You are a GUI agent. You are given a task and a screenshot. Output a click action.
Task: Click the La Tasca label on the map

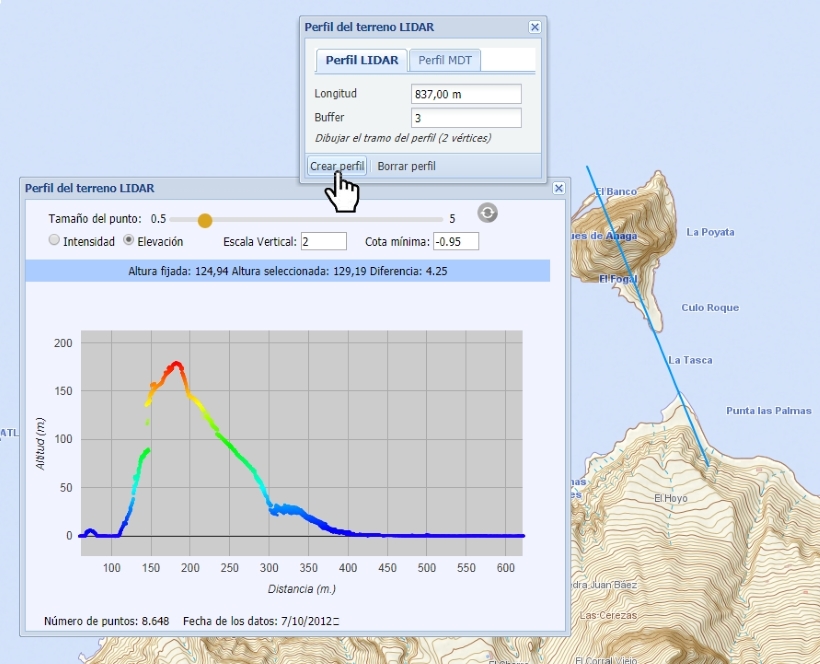[x=690, y=360]
